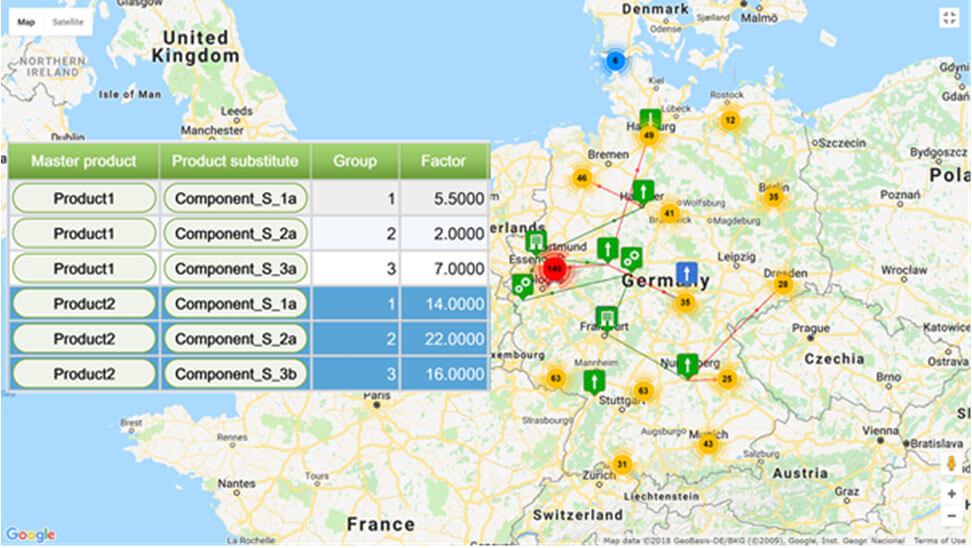This screenshot has width=972, height=548.
Task: Toggle fullscreen map view
Action: 950,17
